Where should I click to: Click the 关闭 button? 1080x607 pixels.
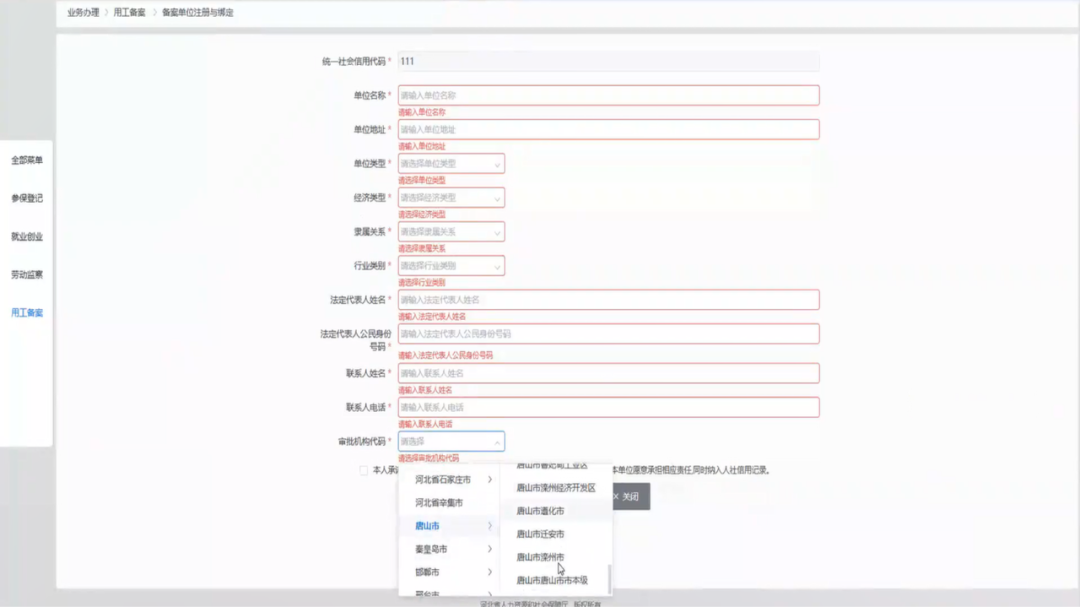tap(628, 496)
